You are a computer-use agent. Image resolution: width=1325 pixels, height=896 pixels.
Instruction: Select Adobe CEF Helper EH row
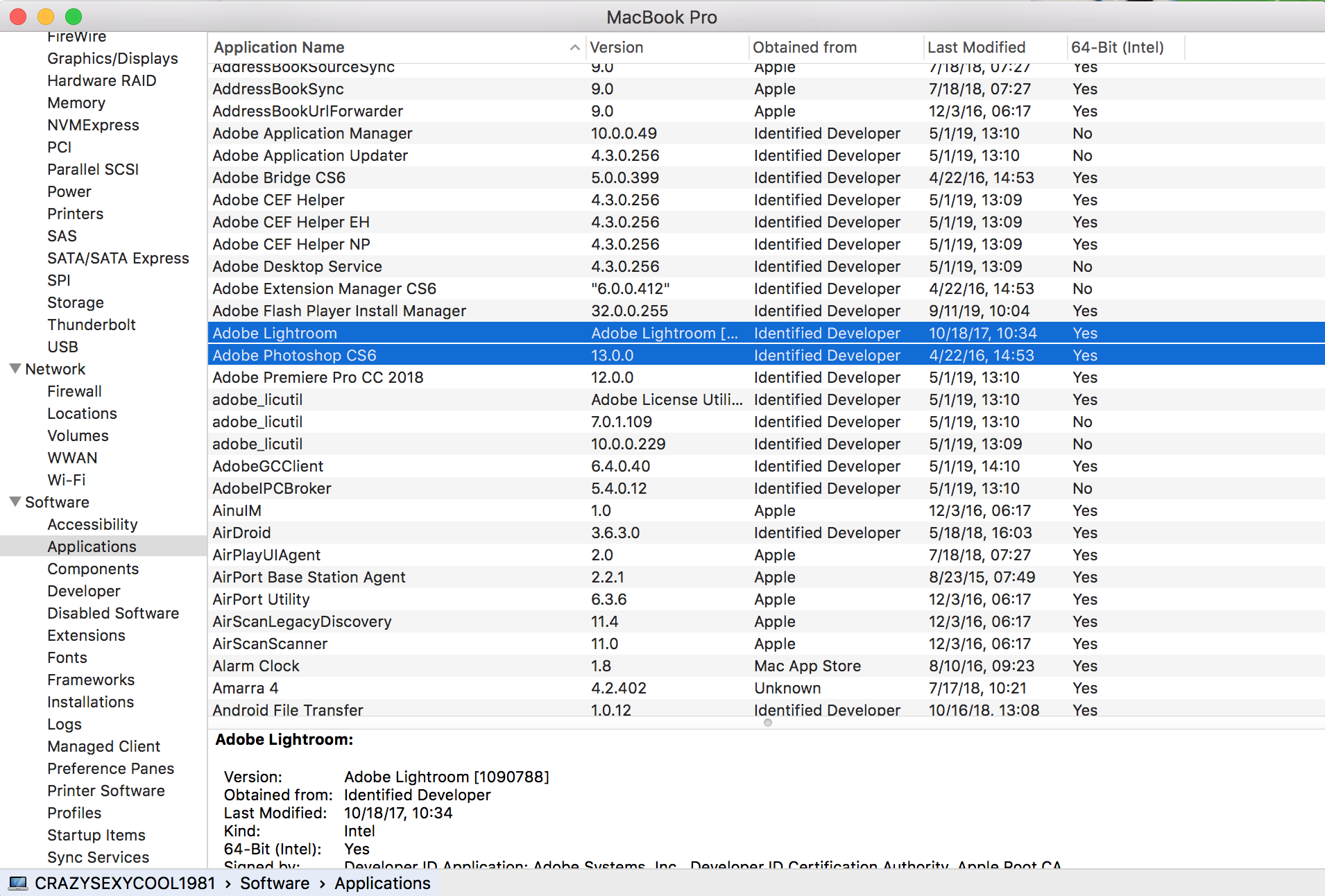point(767,222)
